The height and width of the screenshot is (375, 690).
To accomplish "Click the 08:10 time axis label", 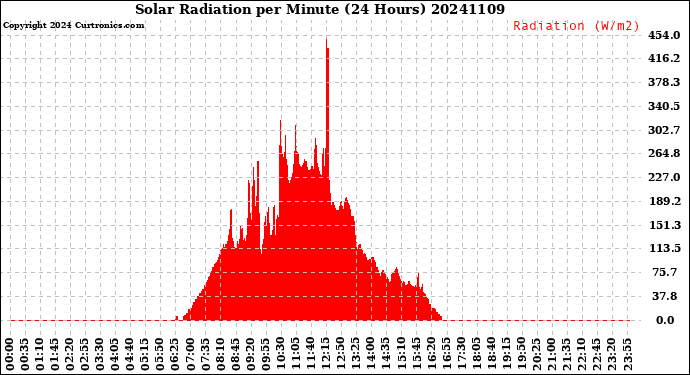I will (x=220, y=355).
